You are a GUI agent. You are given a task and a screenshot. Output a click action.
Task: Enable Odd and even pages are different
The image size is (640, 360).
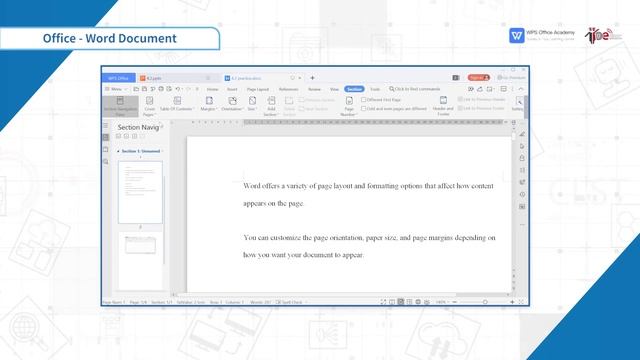pyautogui.click(x=364, y=109)
